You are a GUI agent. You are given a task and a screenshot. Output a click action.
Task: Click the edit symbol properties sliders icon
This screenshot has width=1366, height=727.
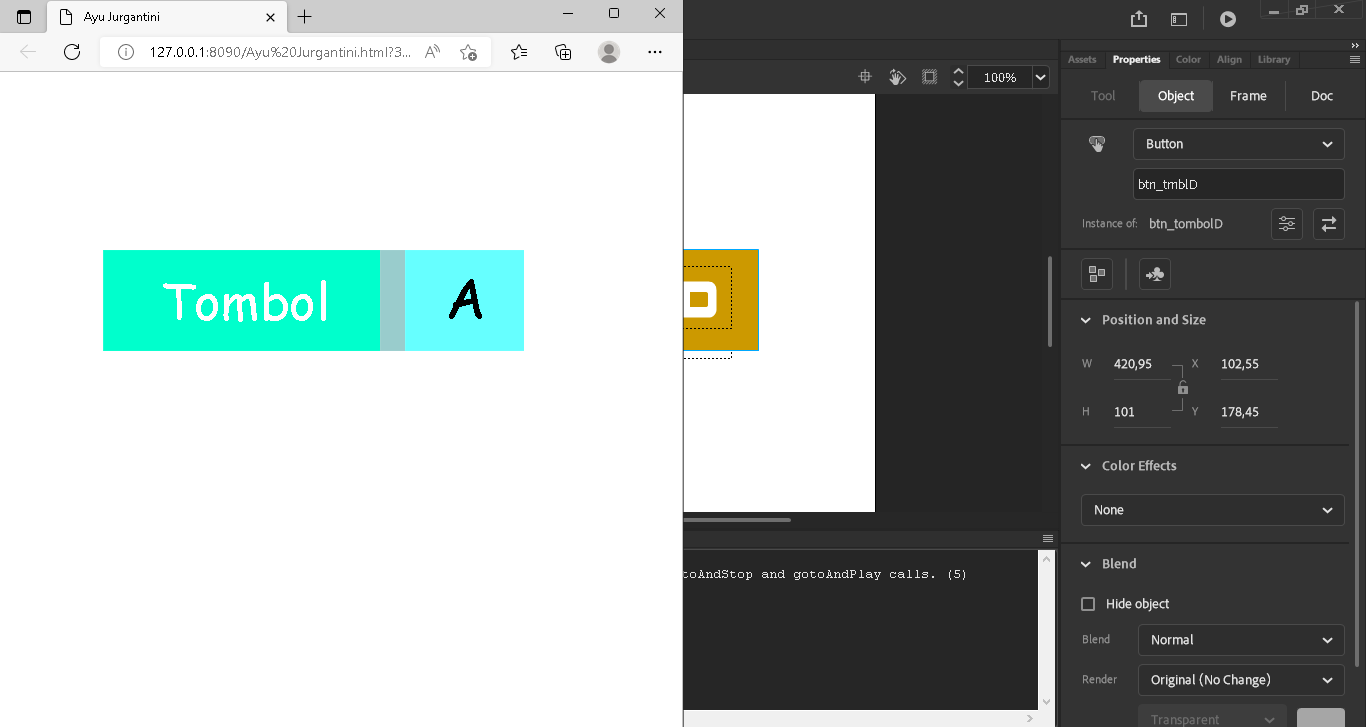(x=1287, y=224)
